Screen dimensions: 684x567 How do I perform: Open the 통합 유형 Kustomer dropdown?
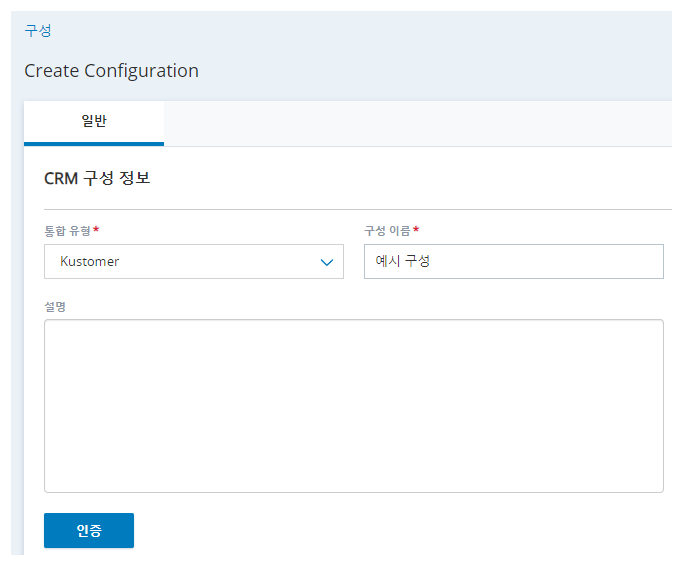point(194,261)
